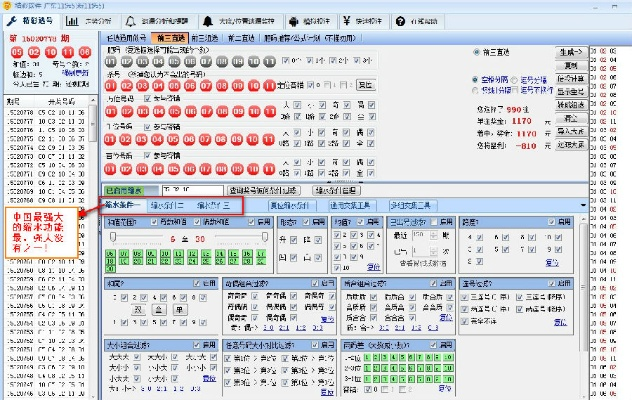Choose the 逗号分隔 radio option

click(x=514, y=80)
